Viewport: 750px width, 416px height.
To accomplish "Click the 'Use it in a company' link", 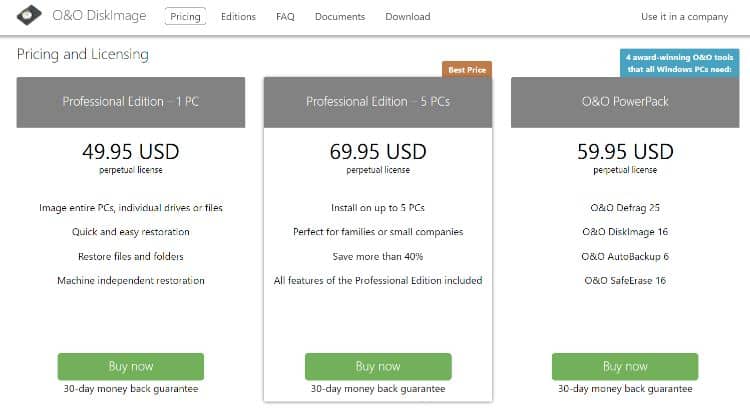I will click(x=683, y=17).
